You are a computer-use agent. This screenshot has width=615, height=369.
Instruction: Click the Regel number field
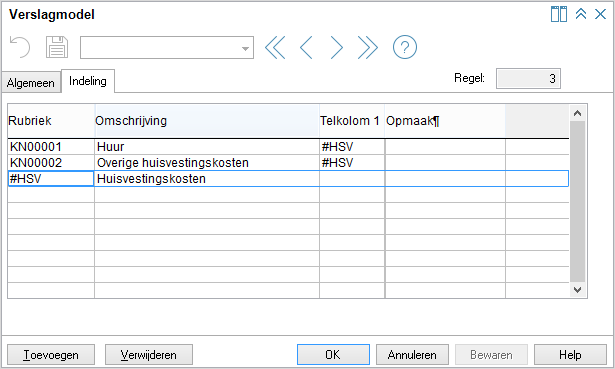(x=528, y=78)
